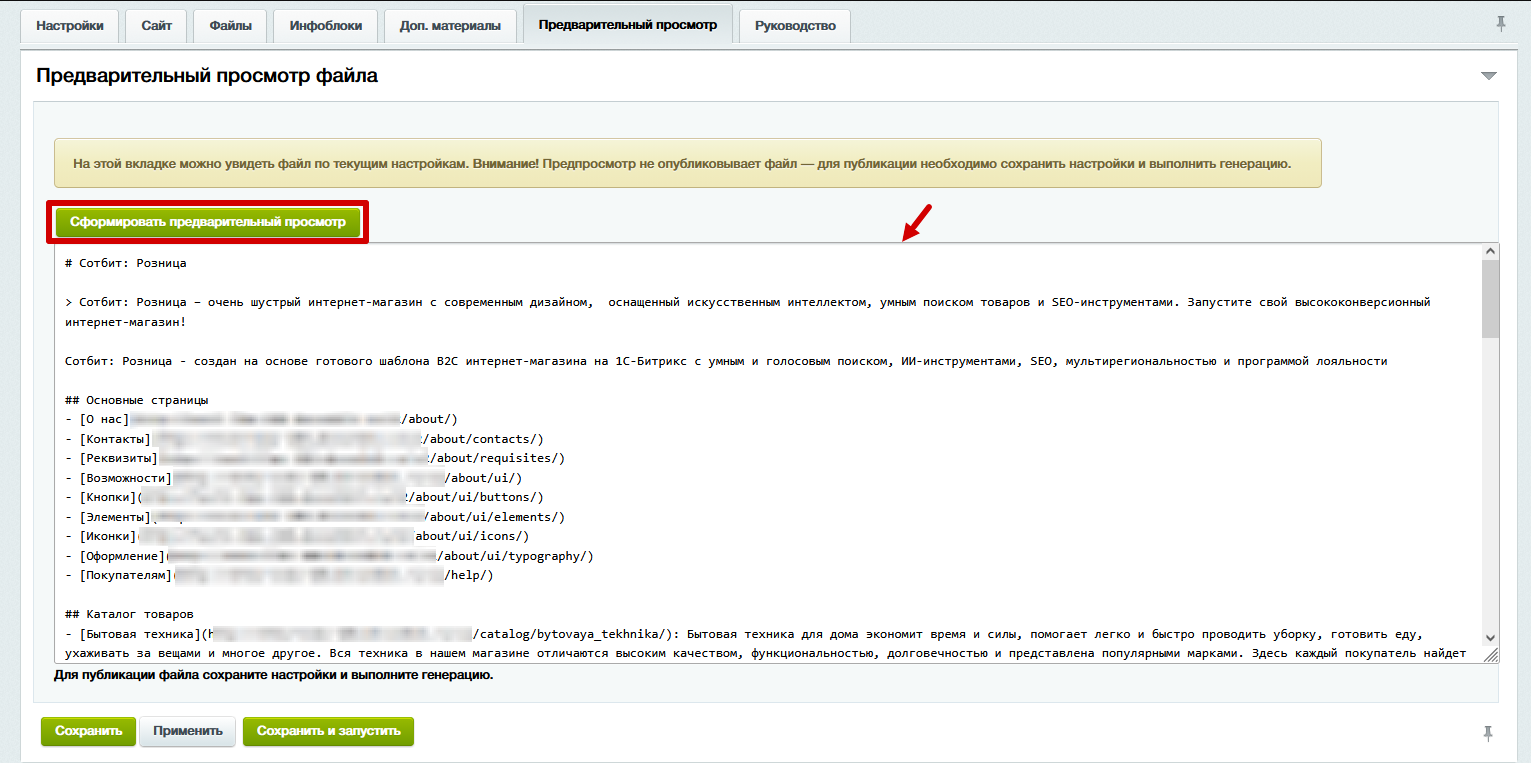Click 'Сформировать предварительный просмотр' button
The width and height of the screenshot is (1531, 763).
point(208,222)
